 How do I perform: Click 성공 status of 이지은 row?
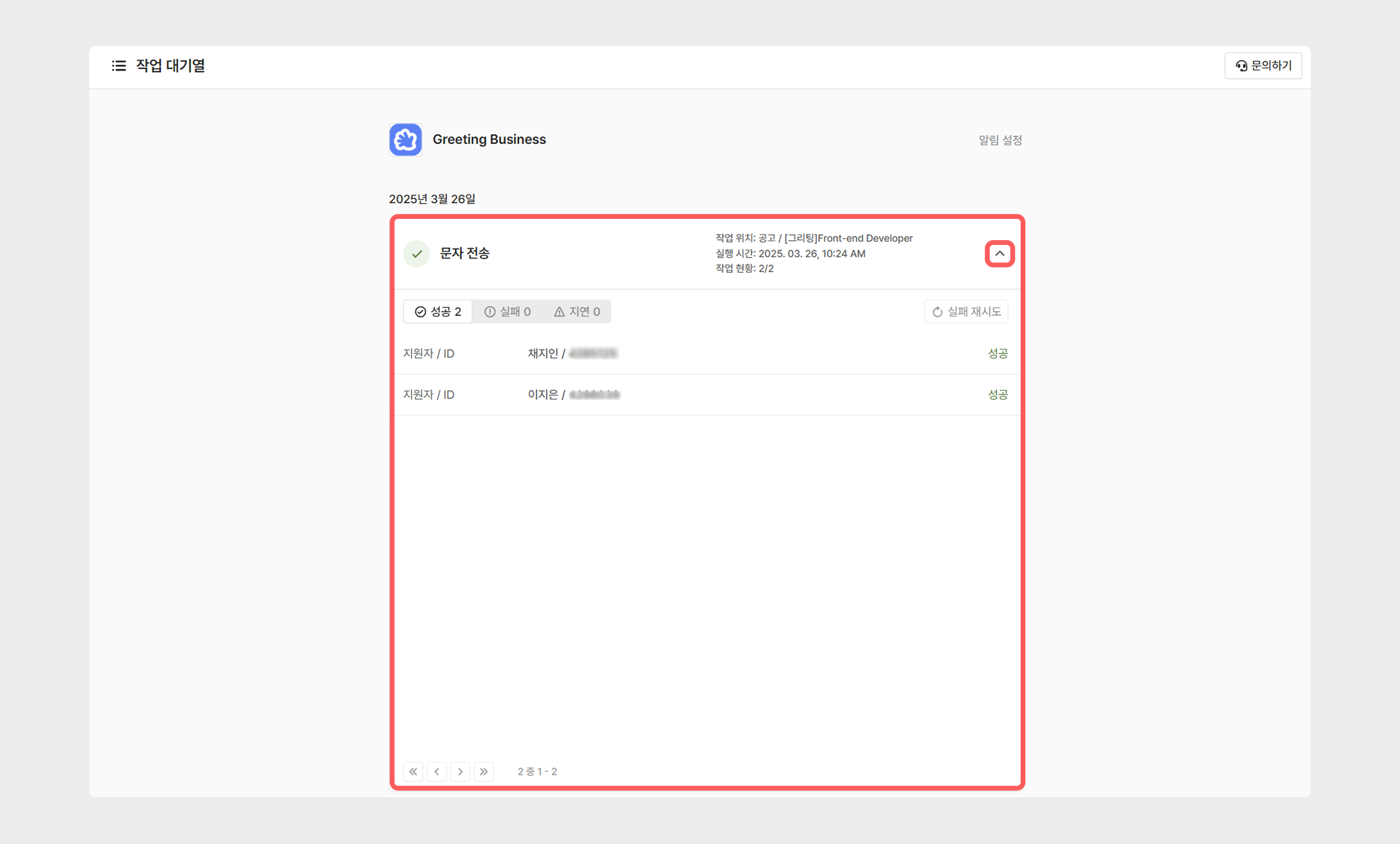click(998, 395)
